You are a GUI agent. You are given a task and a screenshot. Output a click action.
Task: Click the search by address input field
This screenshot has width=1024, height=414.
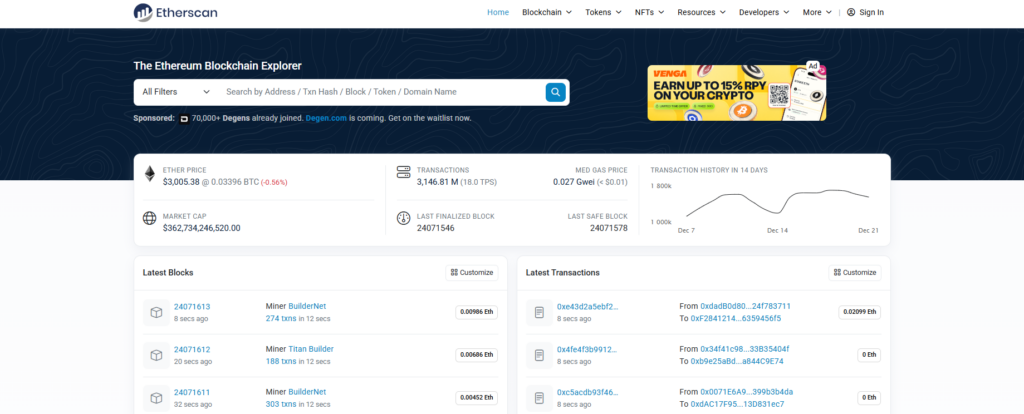(380, 92)
